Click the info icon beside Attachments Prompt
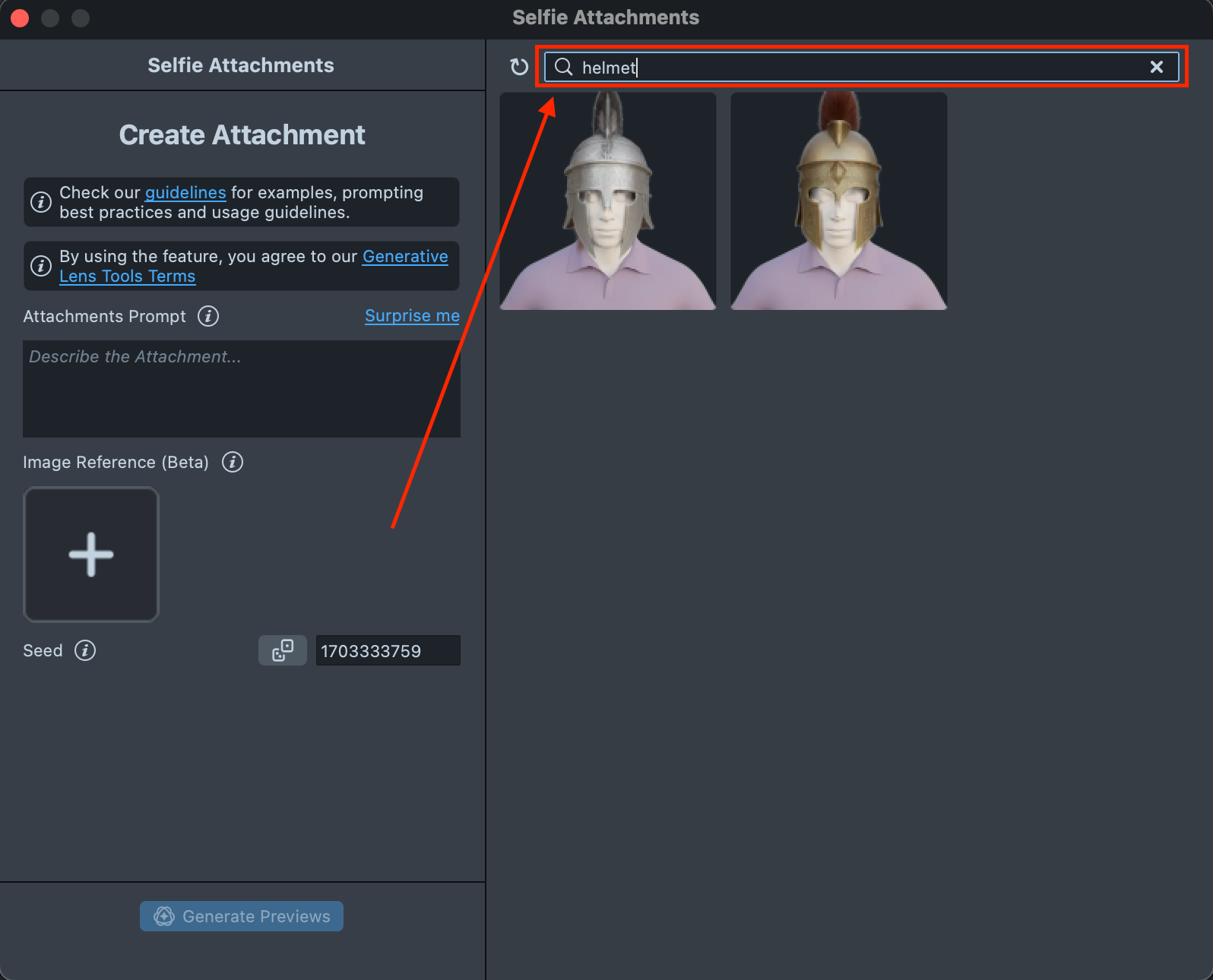This screenshot has width=1213, height=980. point(208,316)
